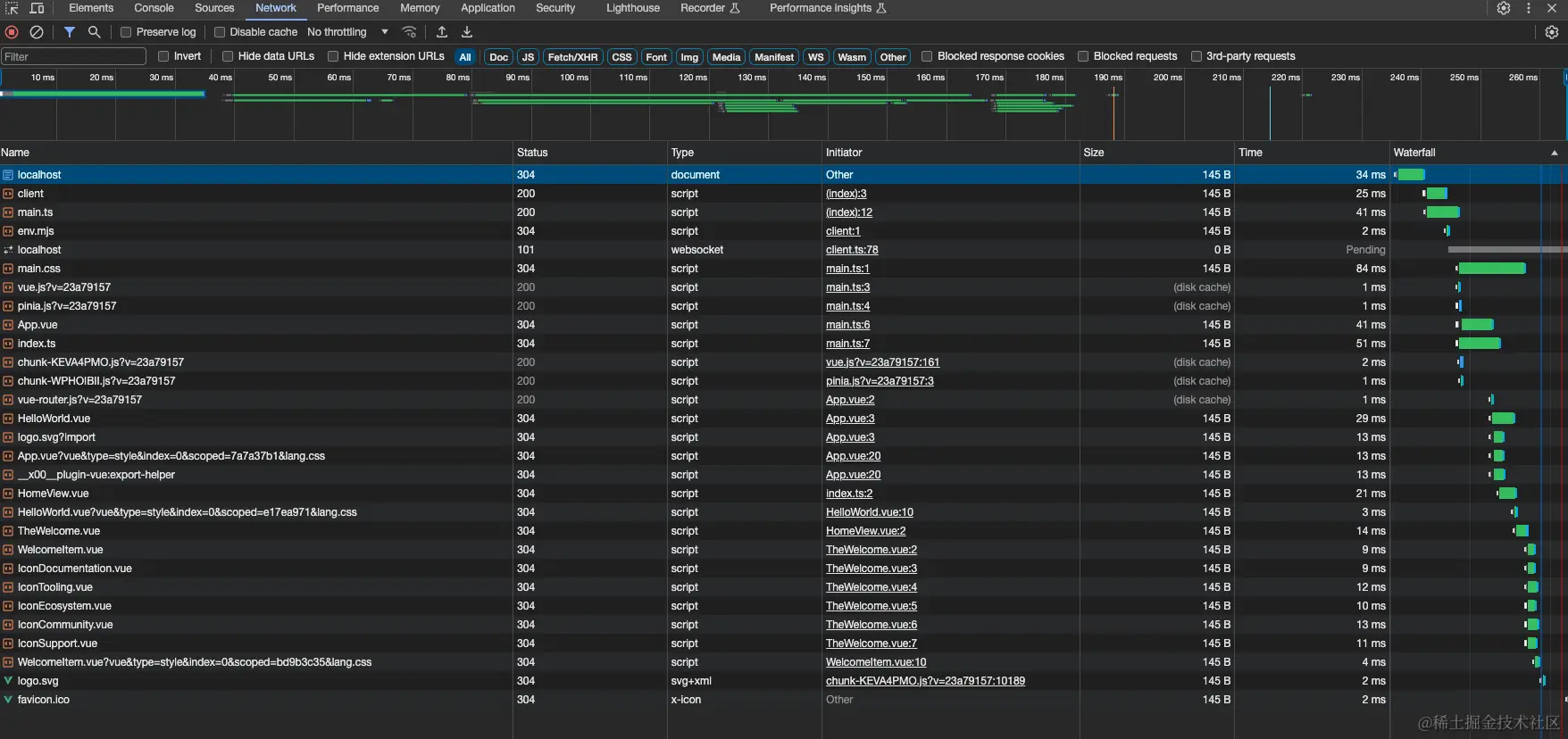Check Blocked response cookies

click(x=927, y=56)
